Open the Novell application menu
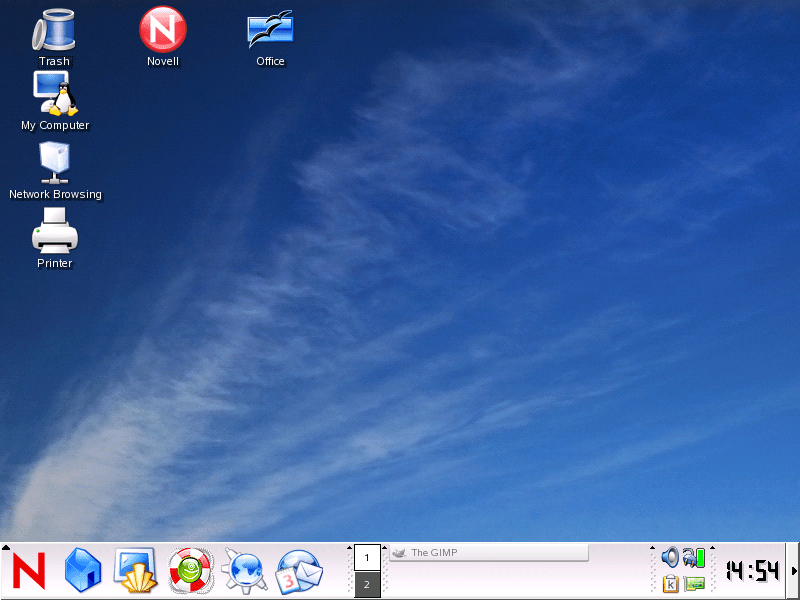Viewport: 800px width, 600px height. [x=29, y=570]
